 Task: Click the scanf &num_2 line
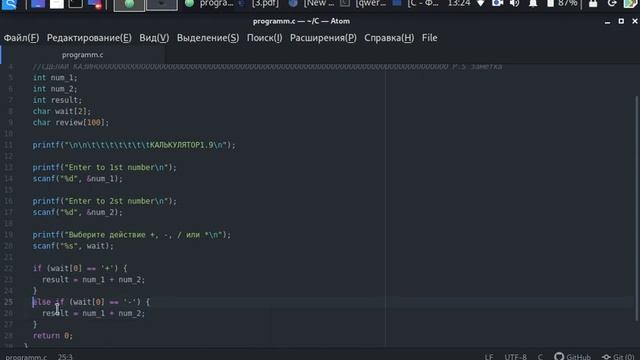pyautogui.click(x=78, y=212)
